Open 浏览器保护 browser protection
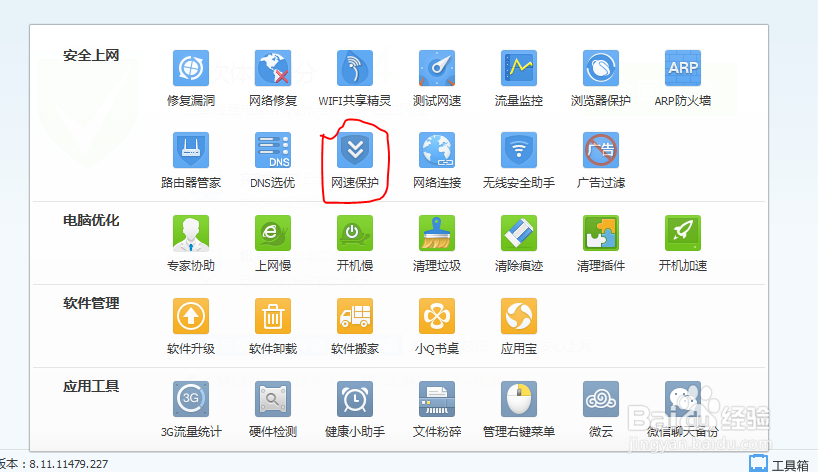Screen dimensions: 818x472 coord(600,68)
